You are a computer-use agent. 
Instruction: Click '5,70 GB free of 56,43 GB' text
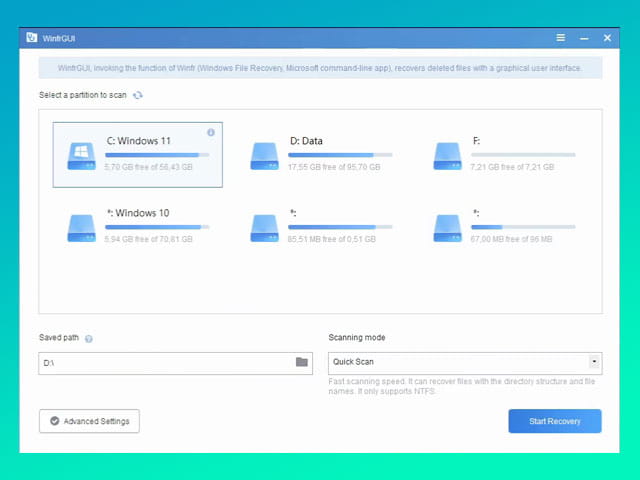point(149,167)
